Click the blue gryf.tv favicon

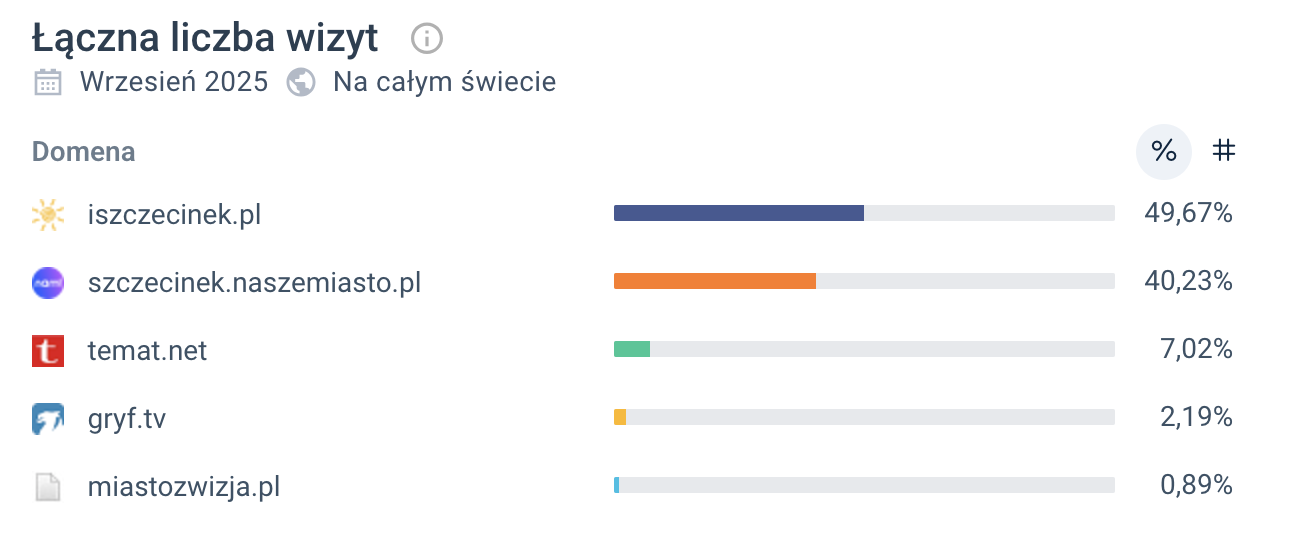(48, 419)
